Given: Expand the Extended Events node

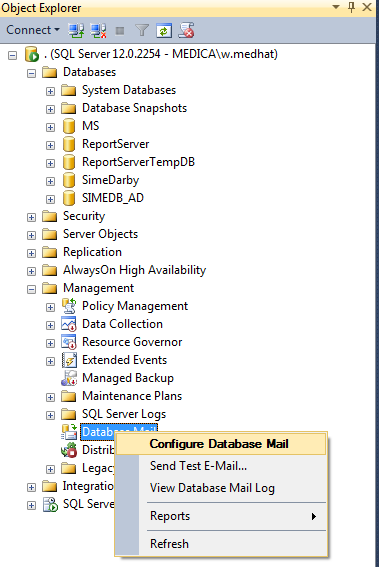Looking at the screenshot, I should [50, 361].
